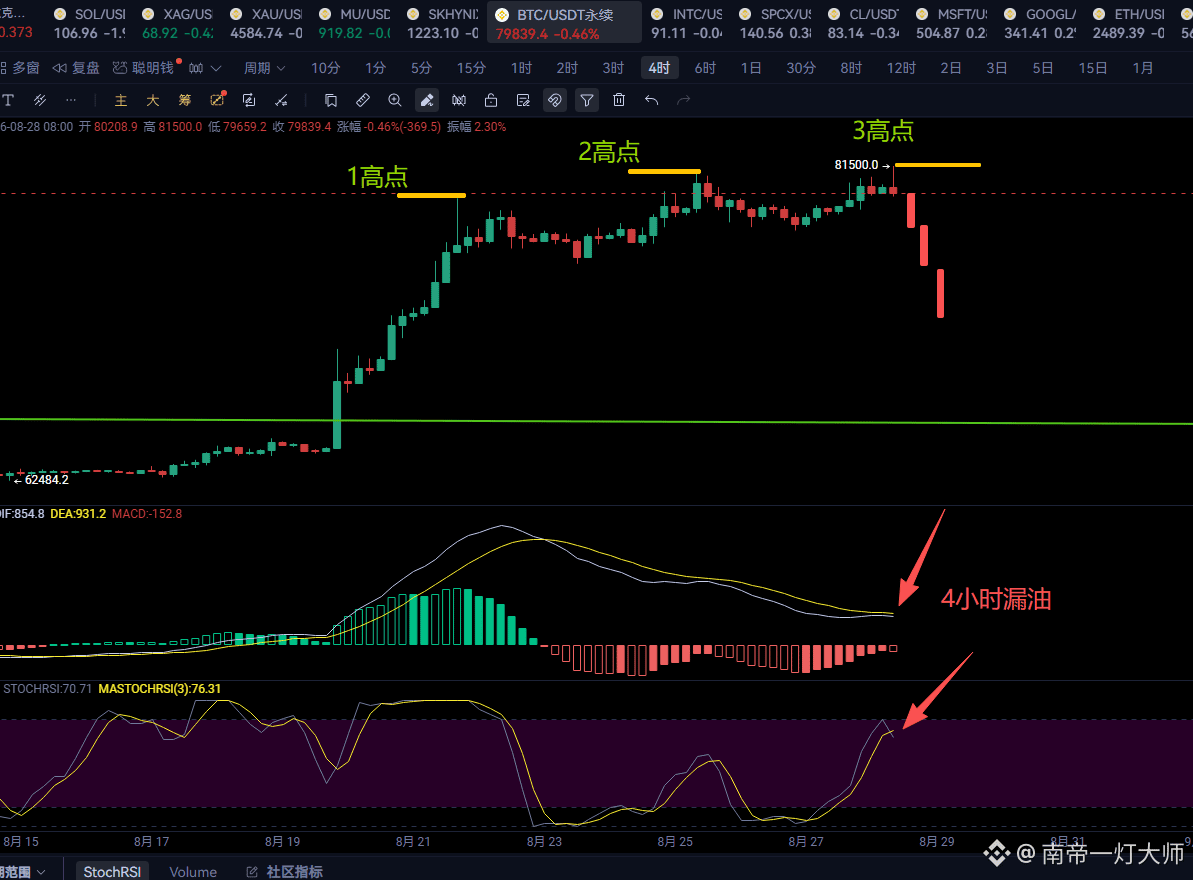Open the XAG/USD silver ticker tab
Screen dimensions: 1193x880
tap(178, 24)
